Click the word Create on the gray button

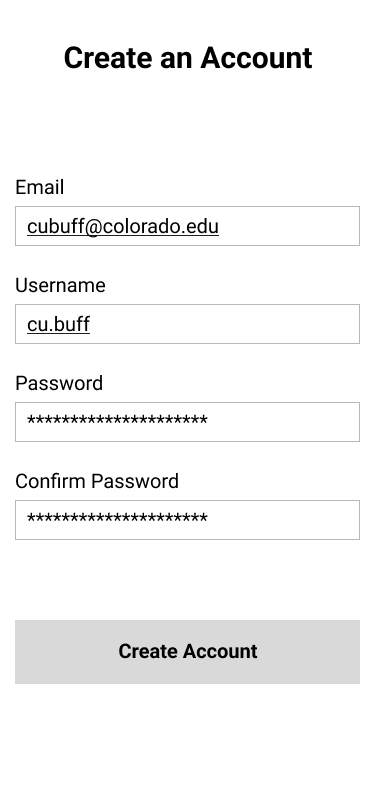coord(147,651)
